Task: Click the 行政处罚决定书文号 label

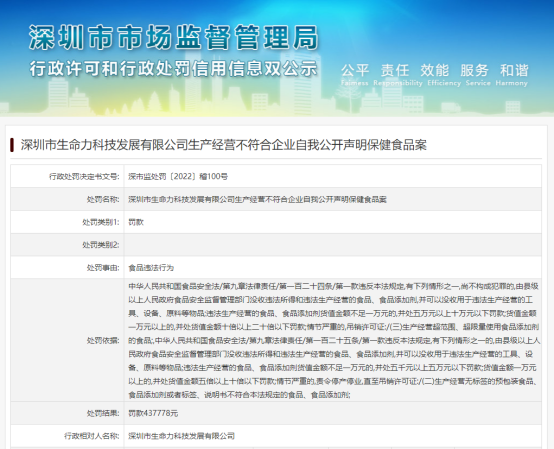Action: pos(84,176)
